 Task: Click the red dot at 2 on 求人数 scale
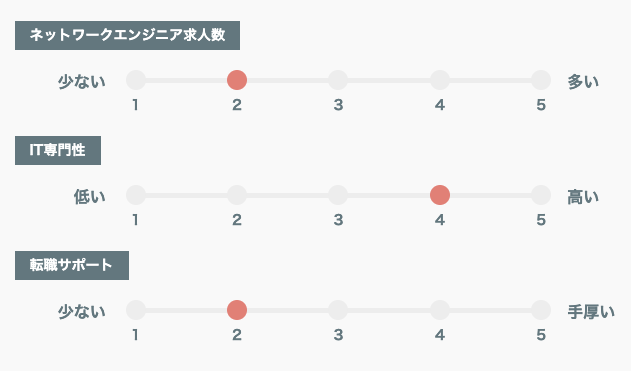pos(237,80)
